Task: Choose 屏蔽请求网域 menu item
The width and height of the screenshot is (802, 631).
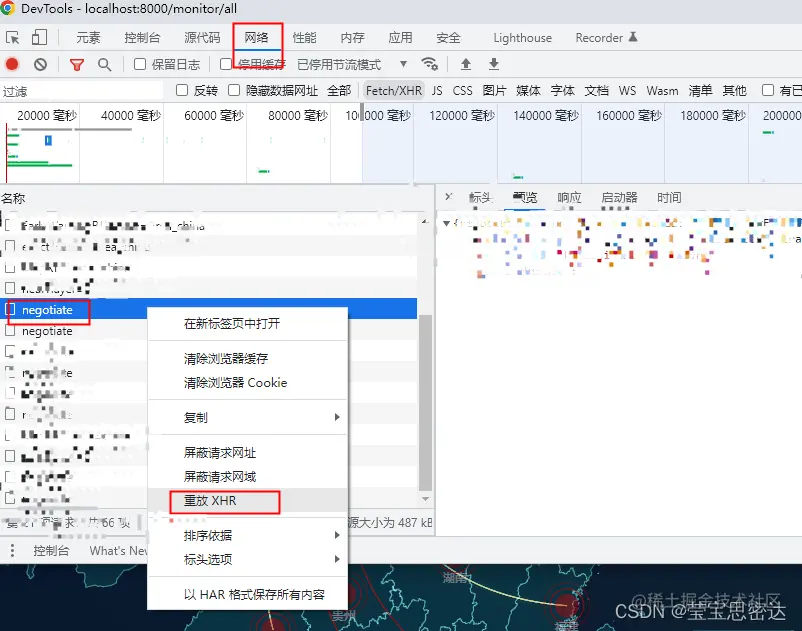Action: point(248,477)
